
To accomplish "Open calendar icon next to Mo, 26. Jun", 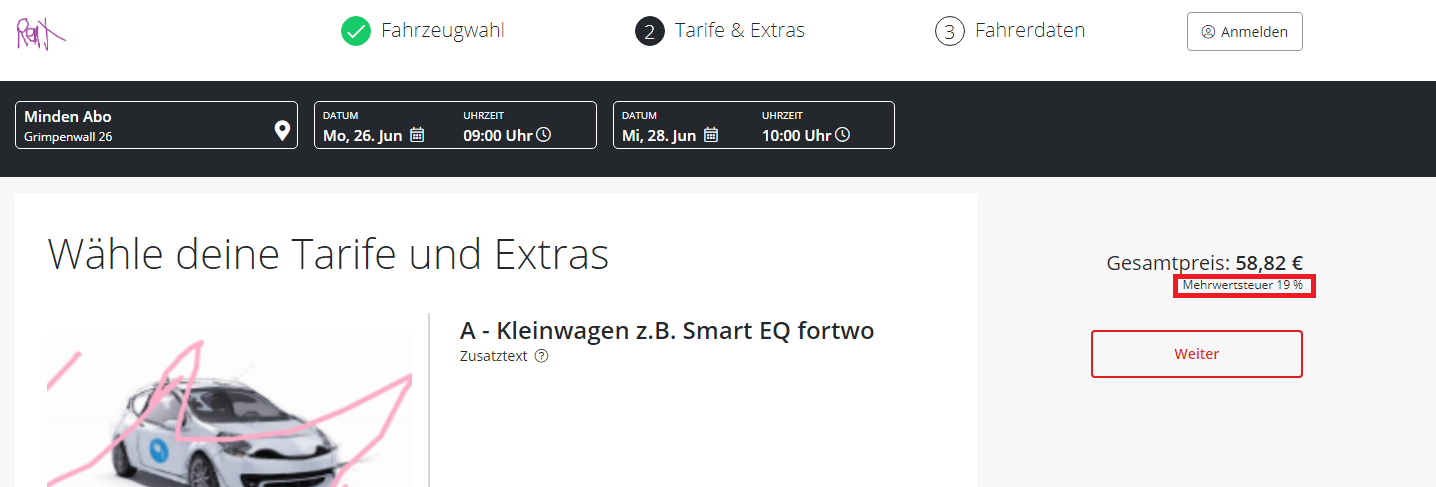I will 417,135.
